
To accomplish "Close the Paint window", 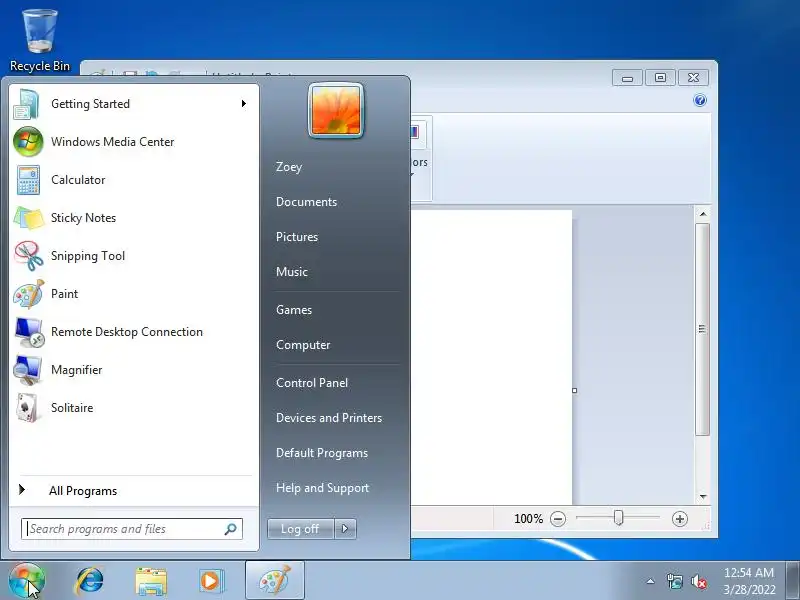I will 693,78.
